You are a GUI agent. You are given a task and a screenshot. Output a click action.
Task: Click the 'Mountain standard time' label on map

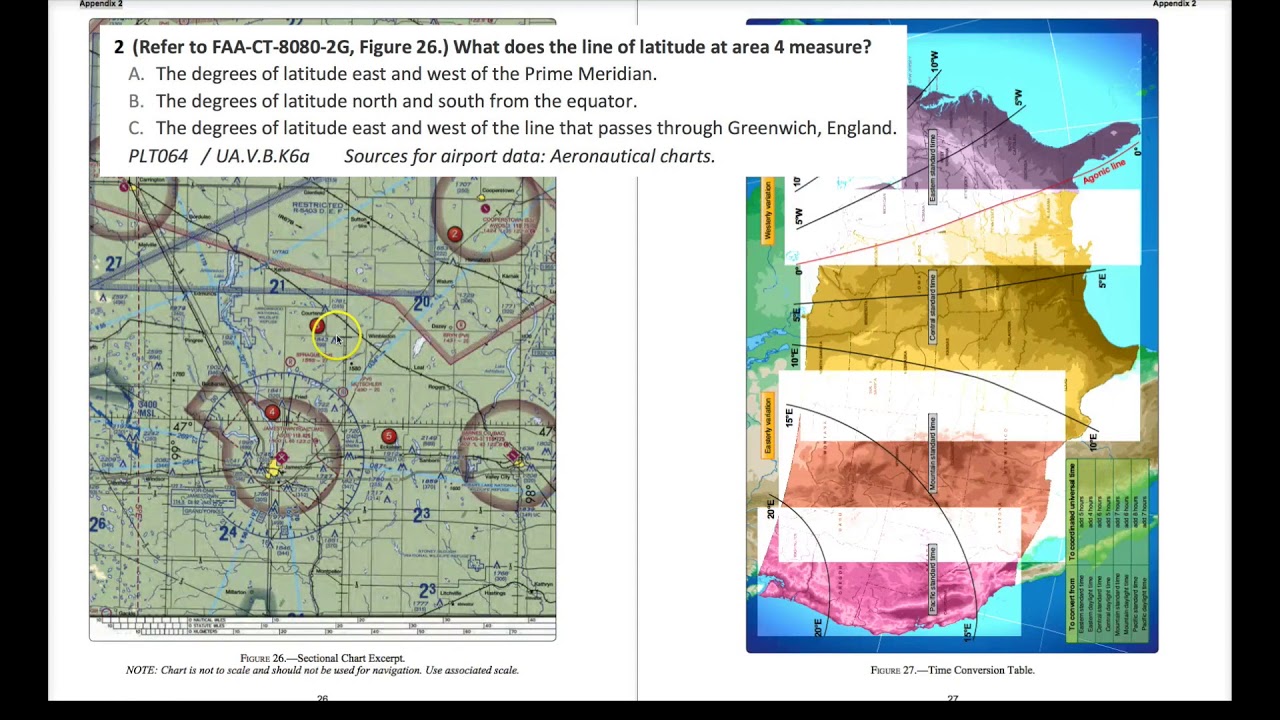click(933, 452)
